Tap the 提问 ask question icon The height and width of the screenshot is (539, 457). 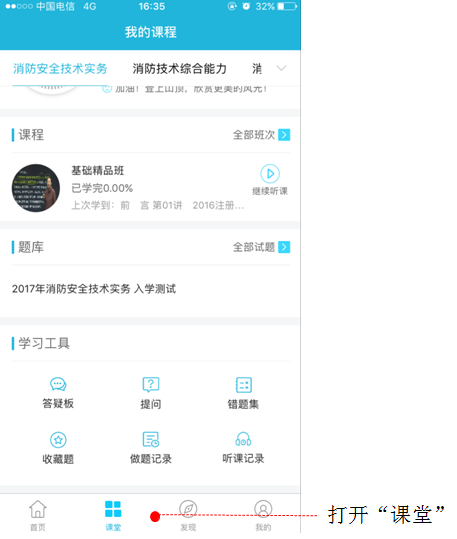(151, 393)
